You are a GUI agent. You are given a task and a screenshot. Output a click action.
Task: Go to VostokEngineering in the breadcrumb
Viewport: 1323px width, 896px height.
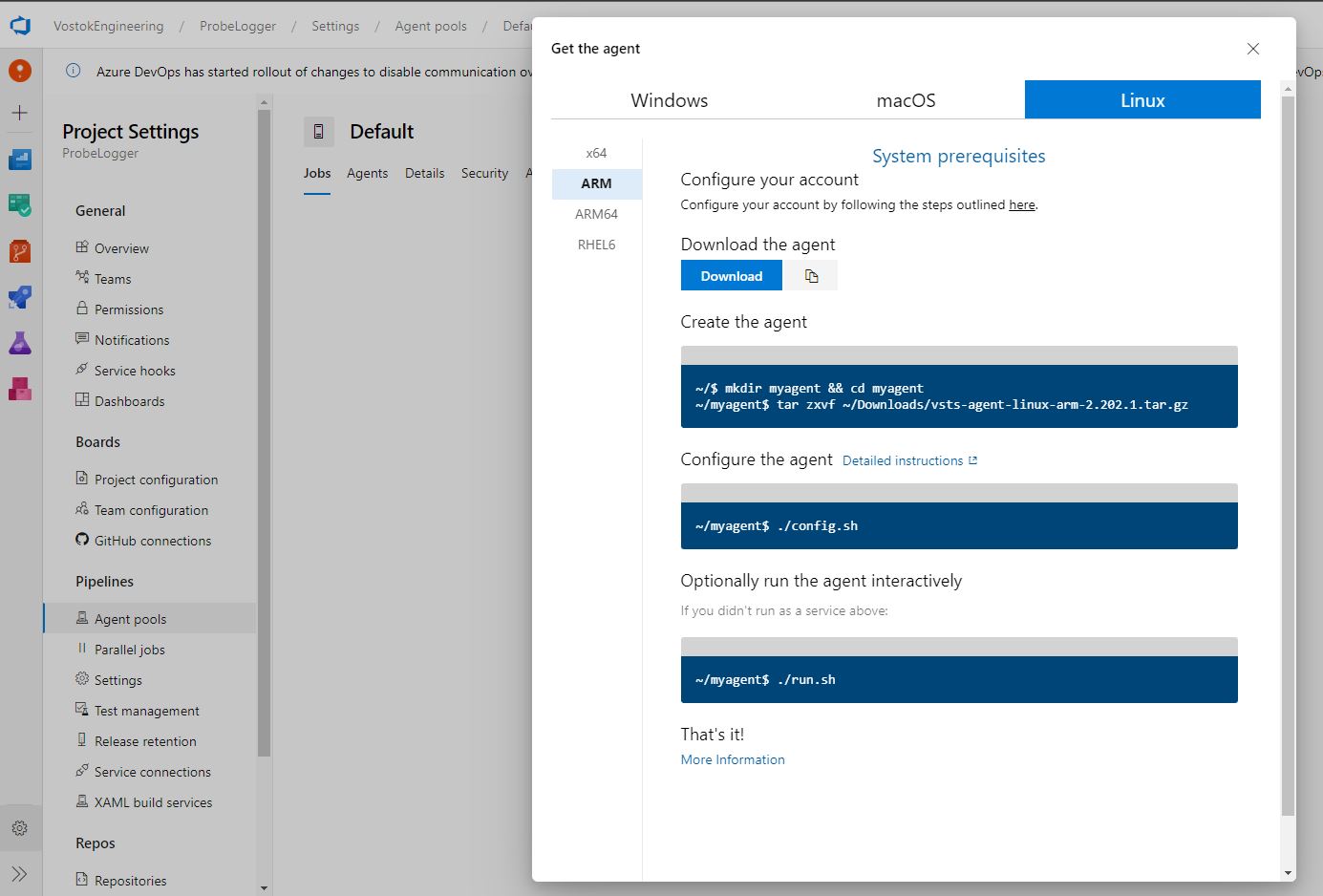[109, 26]
